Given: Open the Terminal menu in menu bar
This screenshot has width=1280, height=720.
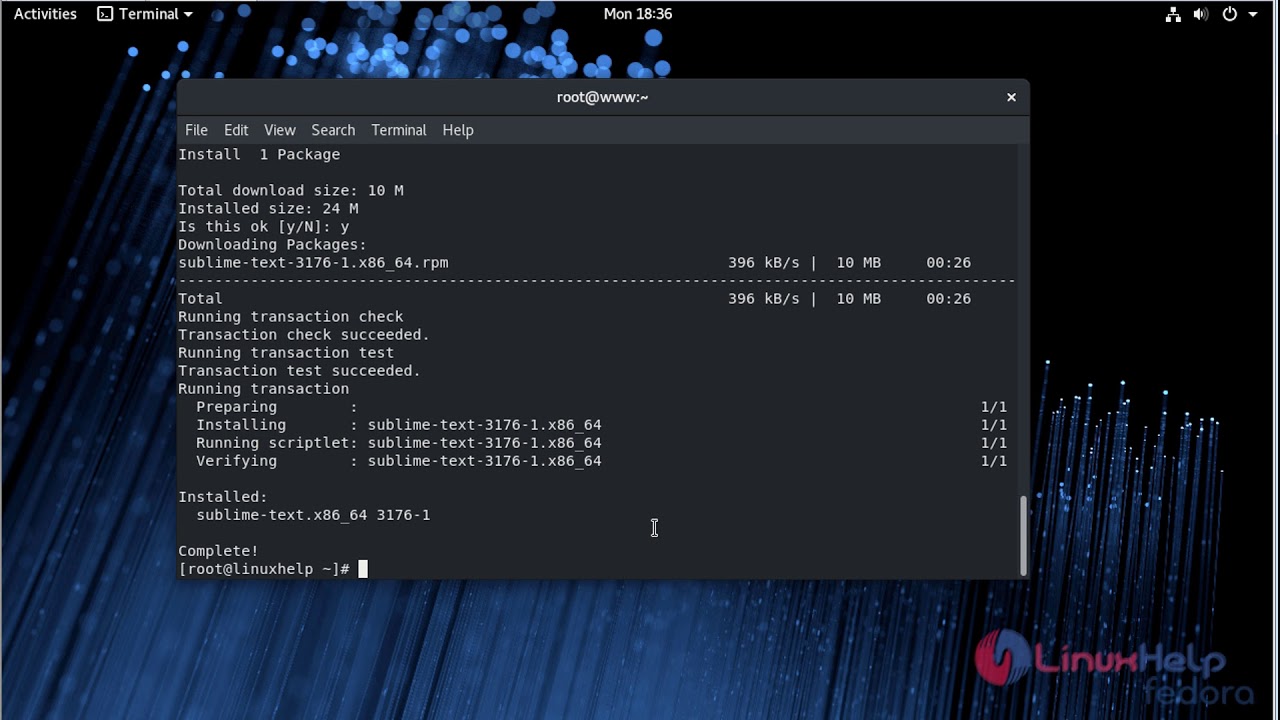Looking at the screenshot, I should click(x=399, y=130).
